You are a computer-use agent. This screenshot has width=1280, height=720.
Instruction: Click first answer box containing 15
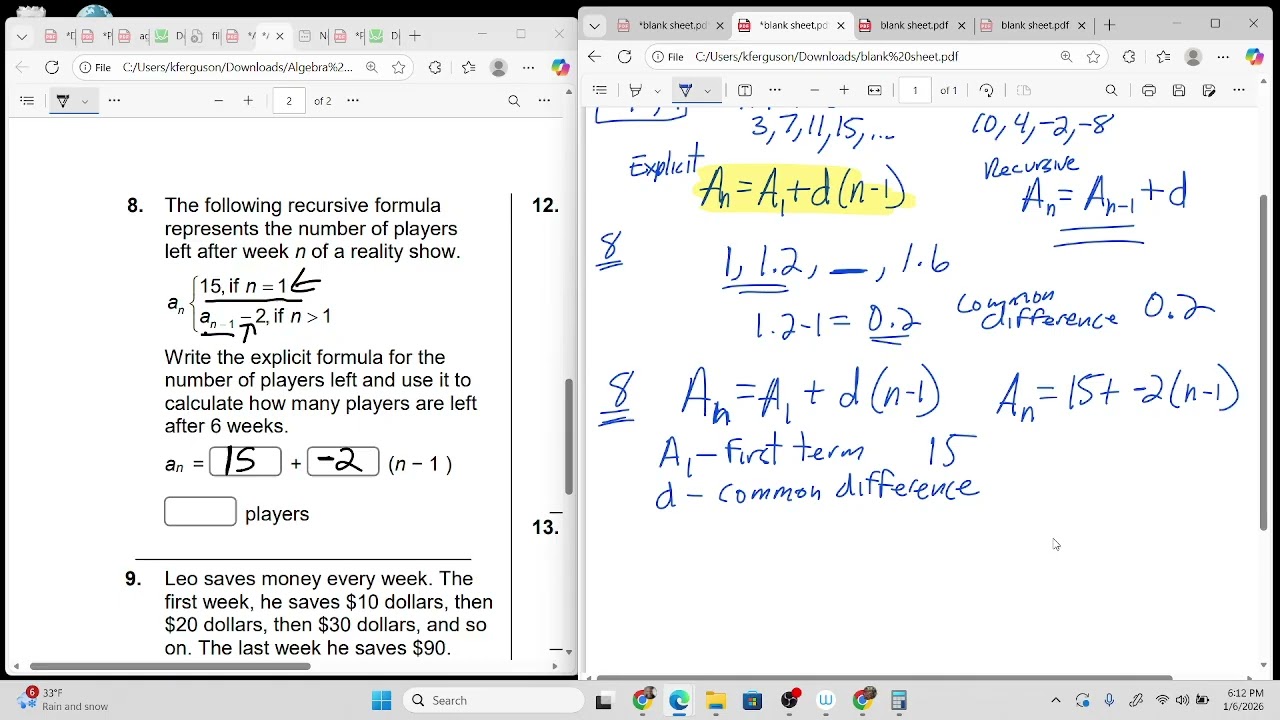(x=245, y=461)
